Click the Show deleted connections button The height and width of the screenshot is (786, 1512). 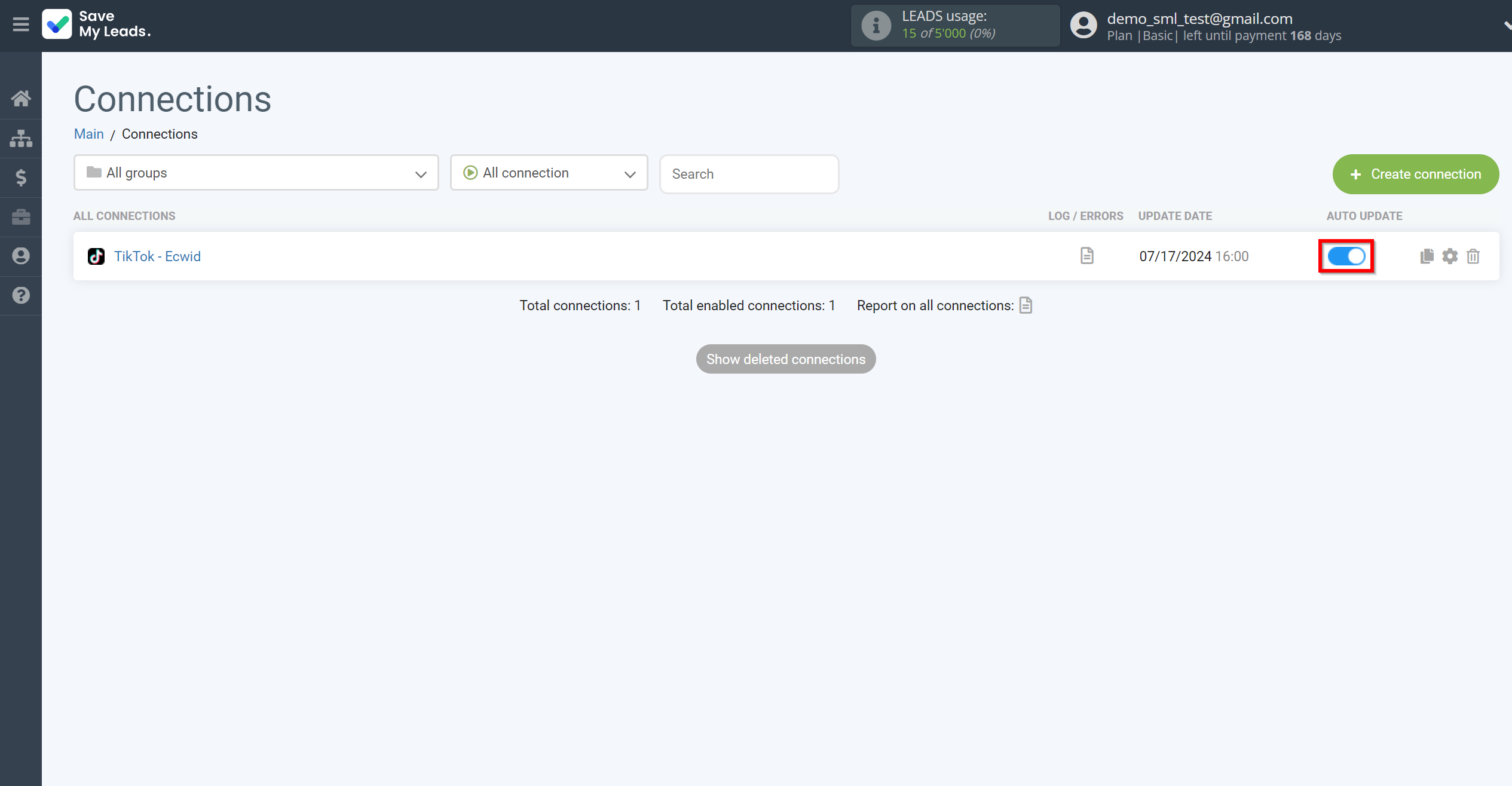pyautogui.click(x=786, y=359)
